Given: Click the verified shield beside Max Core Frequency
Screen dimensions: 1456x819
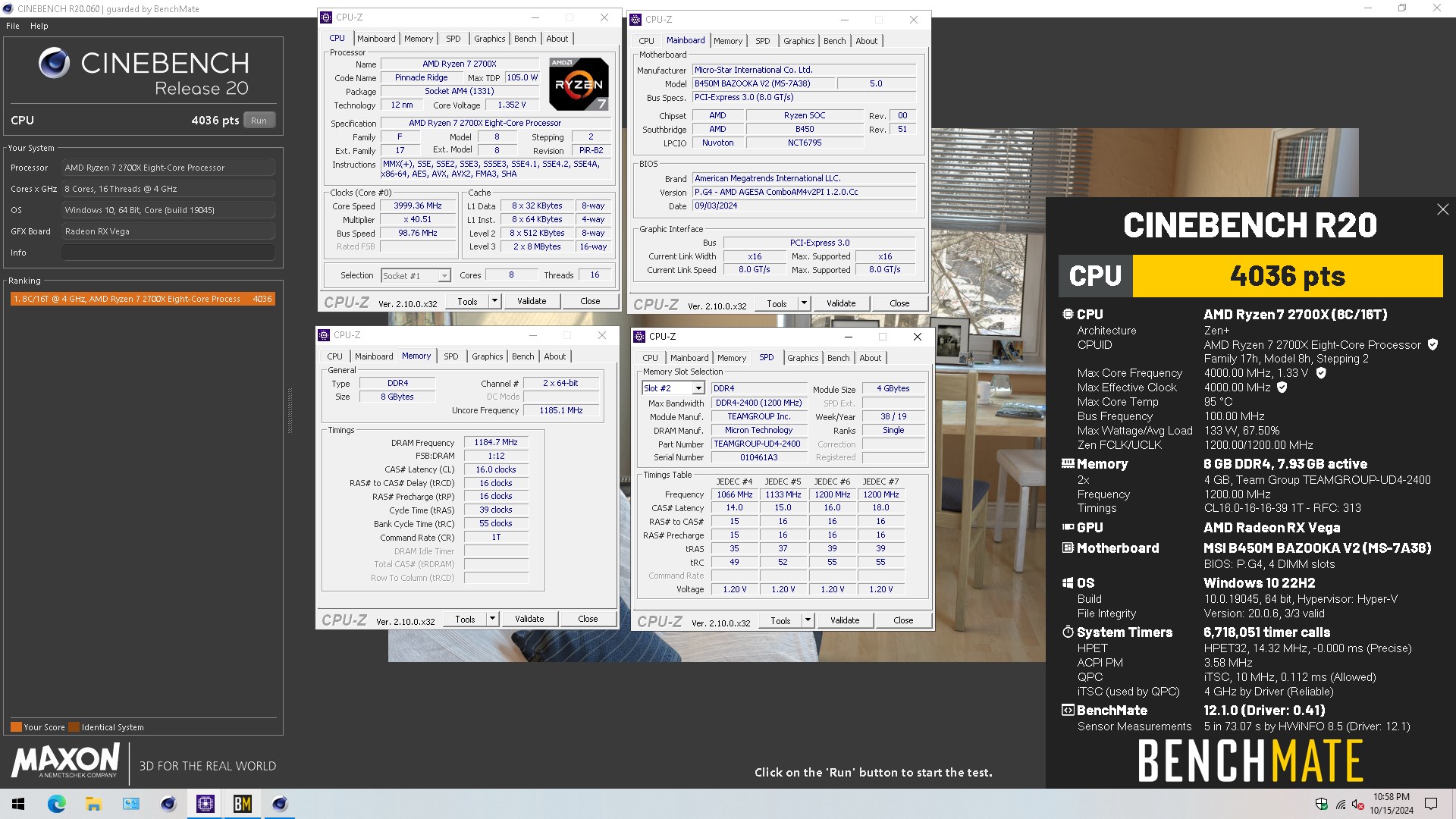Looking at the screenshot, I should [1321, 373].
